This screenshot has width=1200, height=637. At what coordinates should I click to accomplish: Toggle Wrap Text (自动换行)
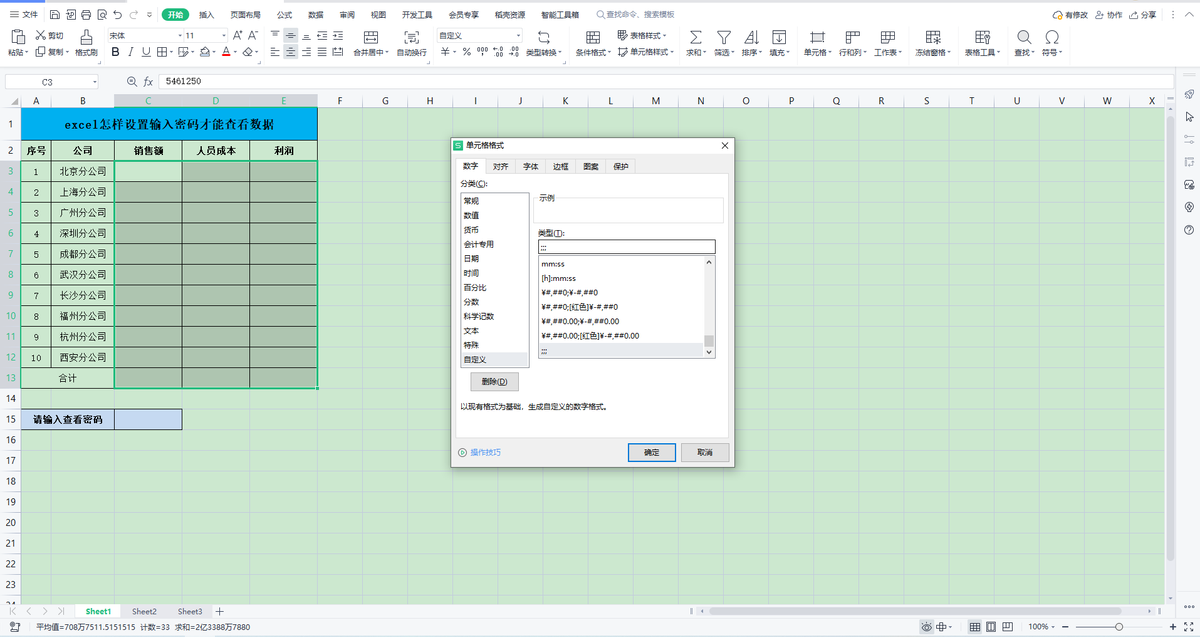pos(411,36)
